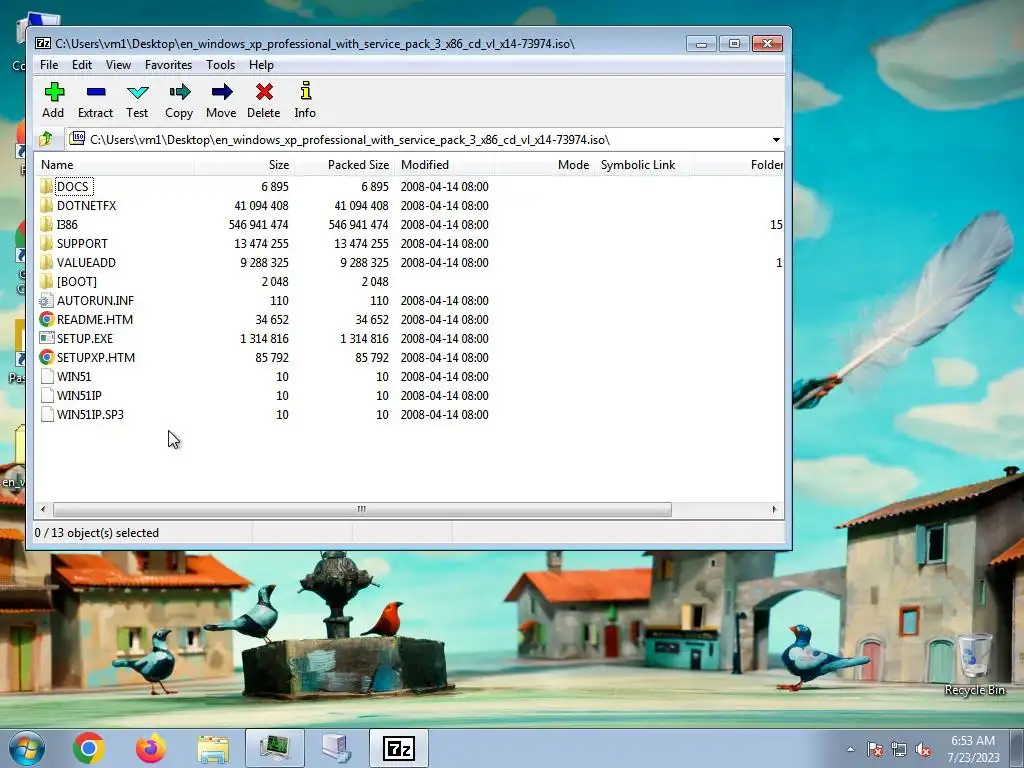
Task: Click the Test archive icon
Action: click(x=137, y=92)
